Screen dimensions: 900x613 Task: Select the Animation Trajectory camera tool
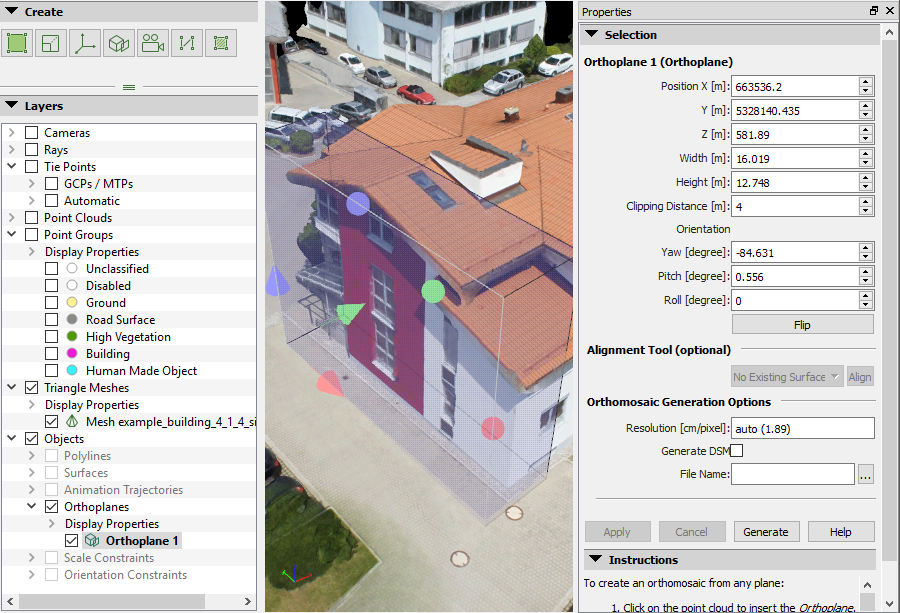point(150,43)
